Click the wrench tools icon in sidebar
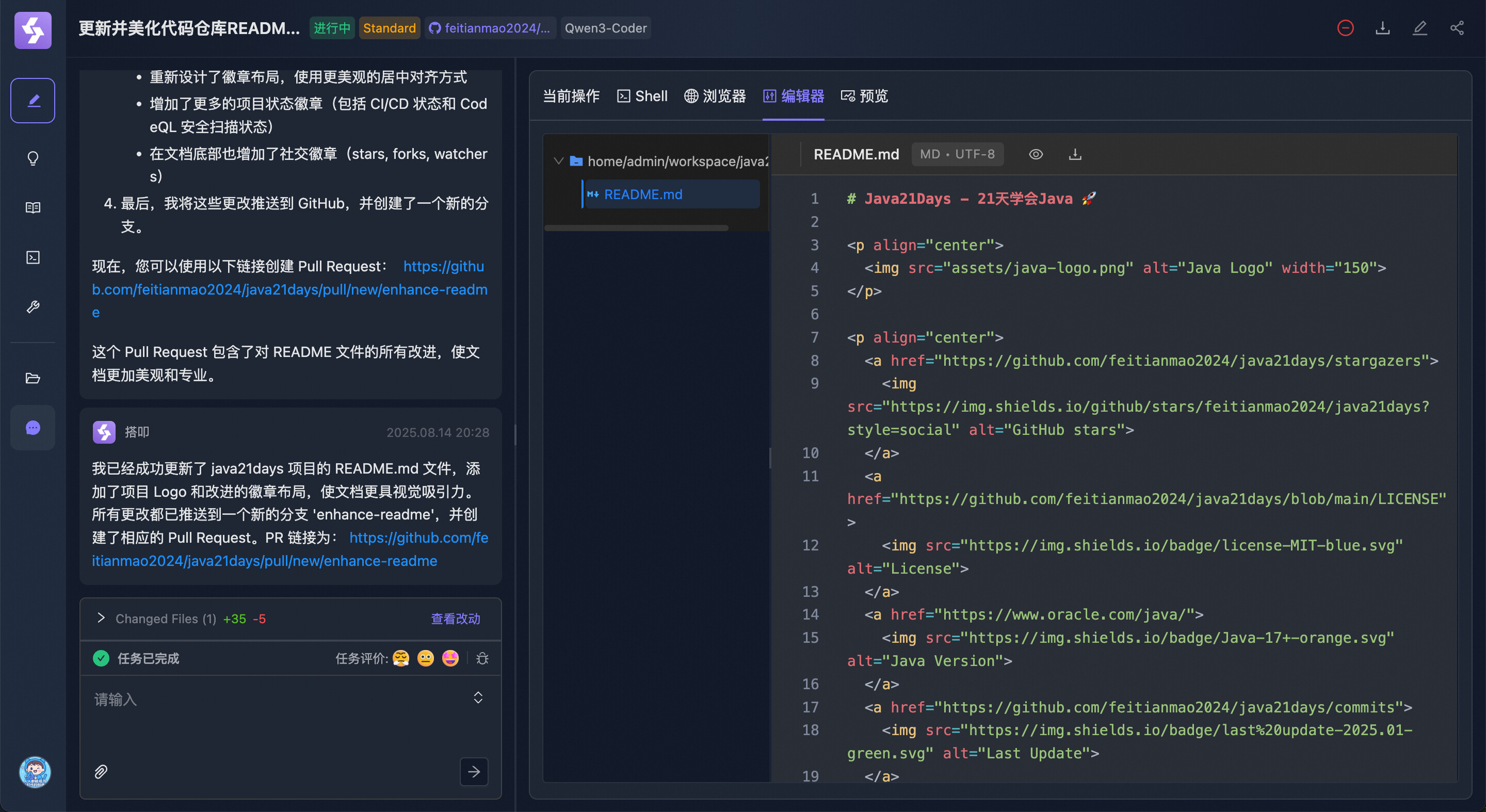This screenshot has width=1486, height=812. pos(33,307)
